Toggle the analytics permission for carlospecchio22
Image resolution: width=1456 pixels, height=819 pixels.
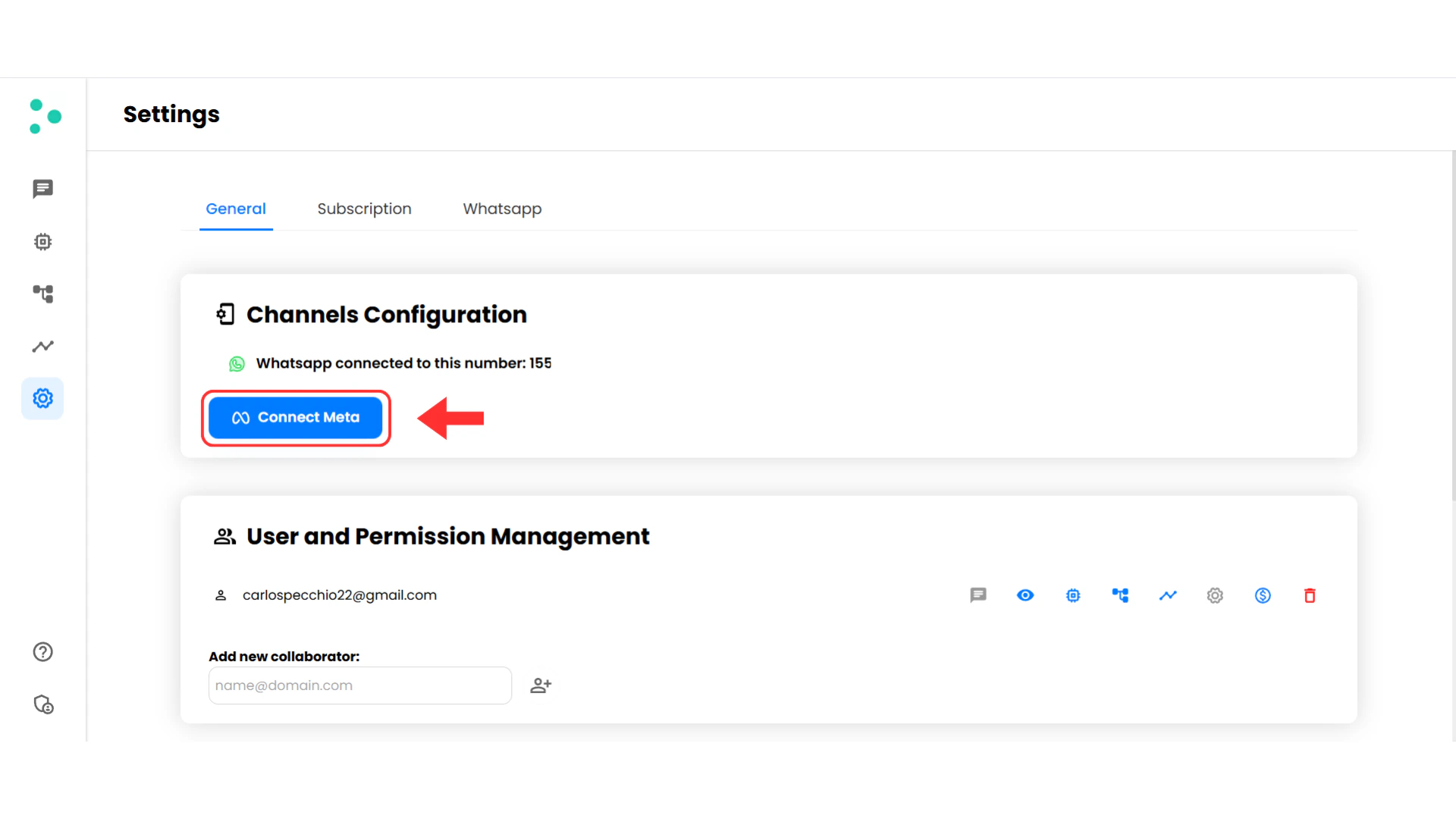(1168, 595)
